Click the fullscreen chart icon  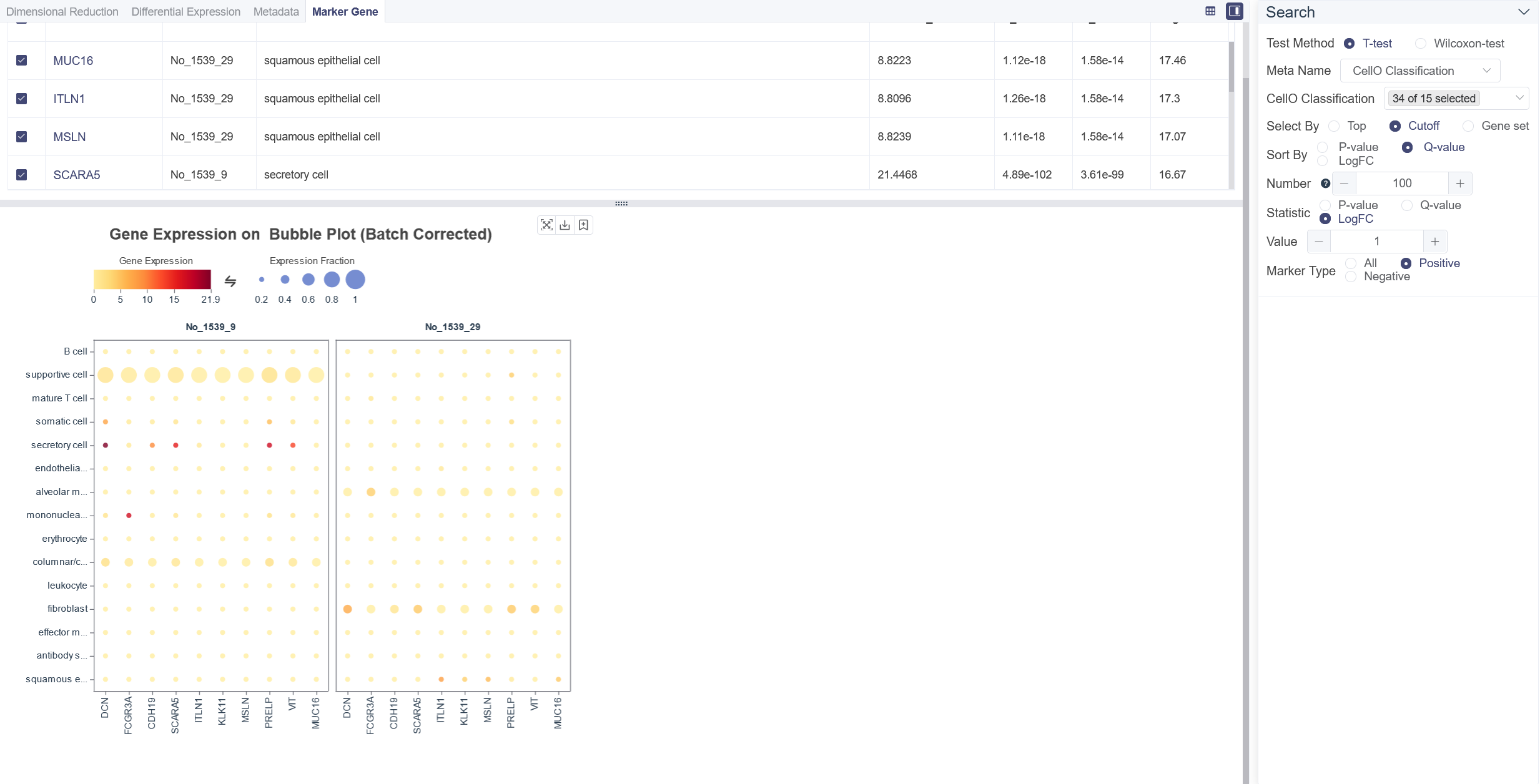tap(546, 225)
